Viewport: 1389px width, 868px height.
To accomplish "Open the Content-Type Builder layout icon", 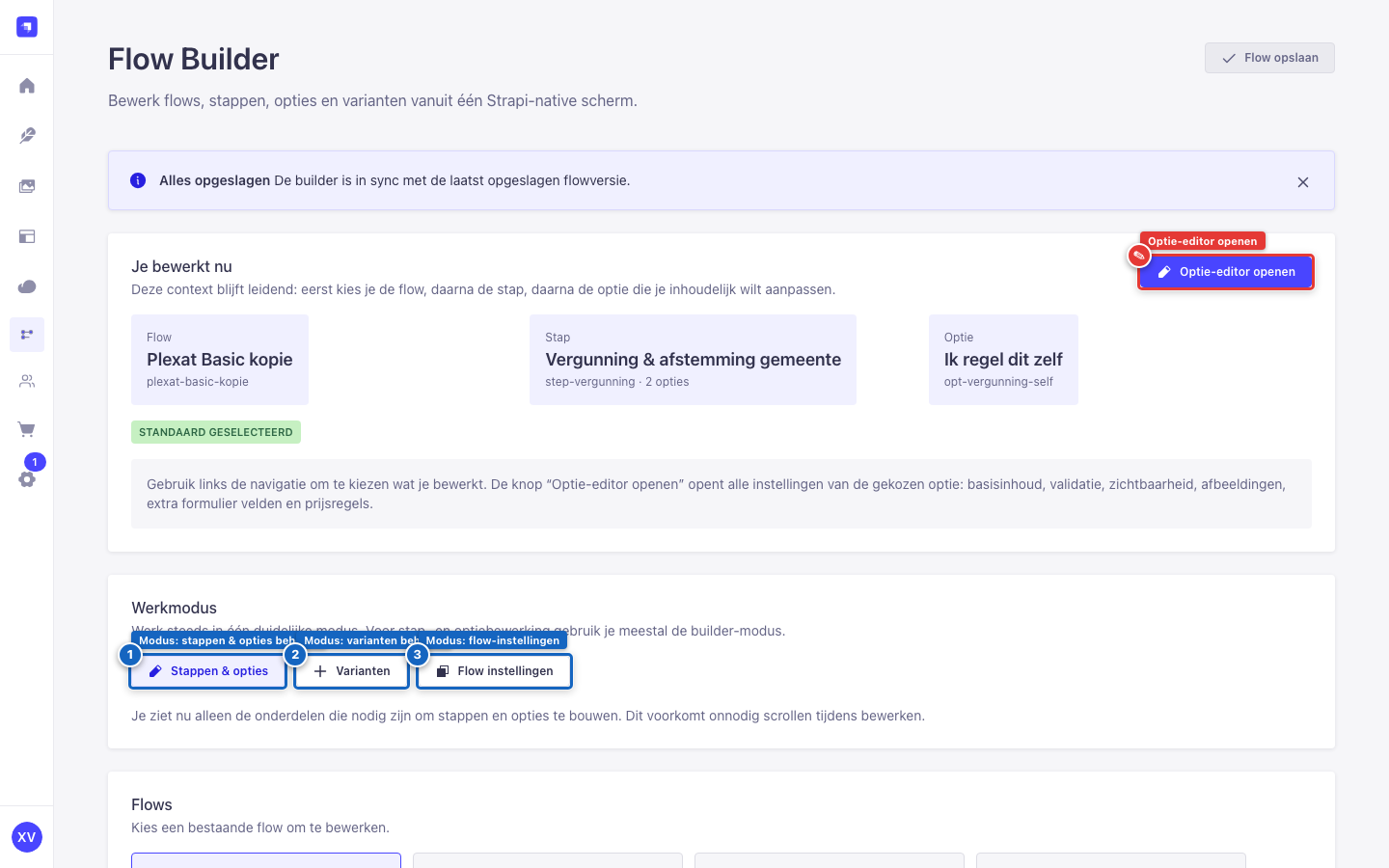I will pyautogui.click(x=27, y=236).
